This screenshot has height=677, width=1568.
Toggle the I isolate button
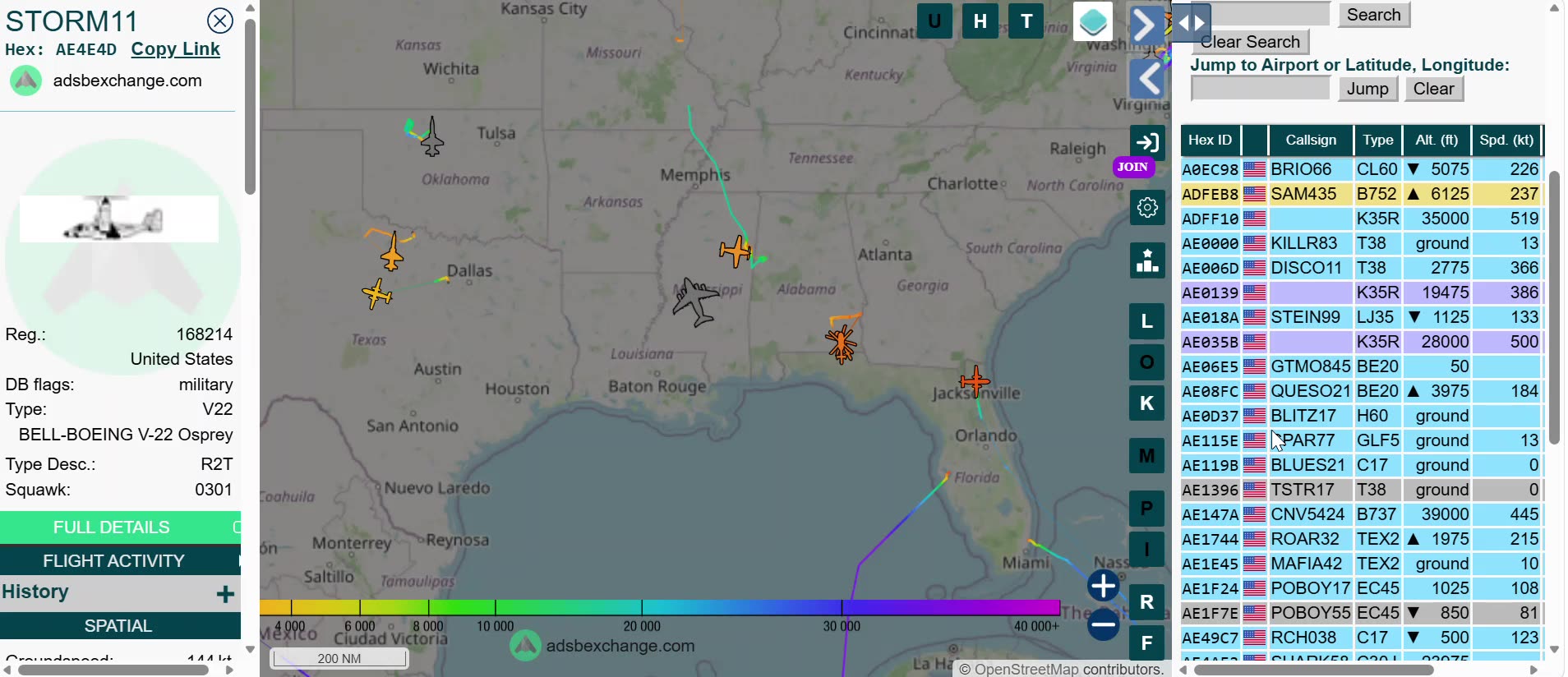pyautogui.click(x=1147, y=550)
